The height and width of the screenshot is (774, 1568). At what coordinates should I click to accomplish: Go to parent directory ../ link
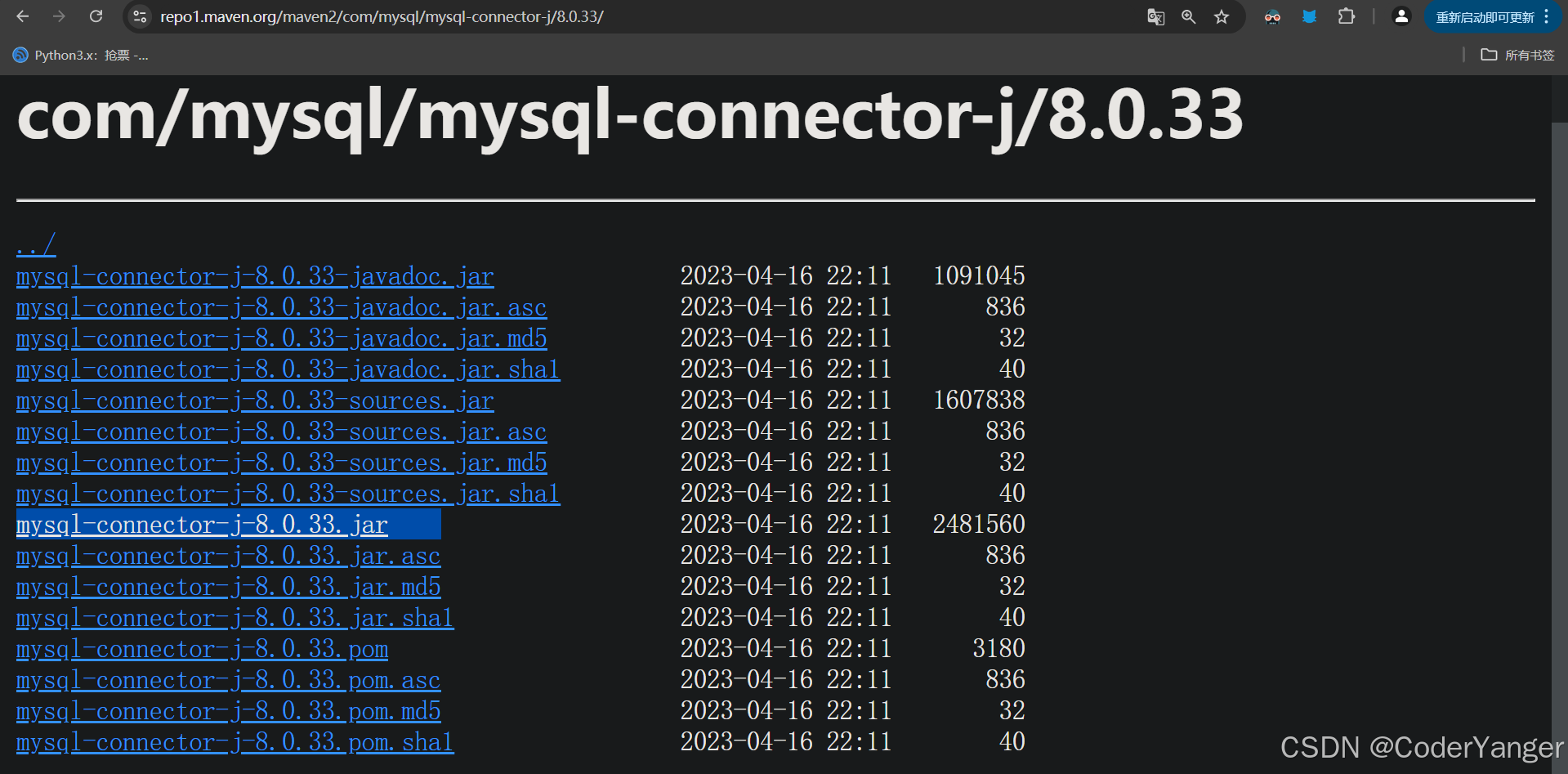coord(36,244)
